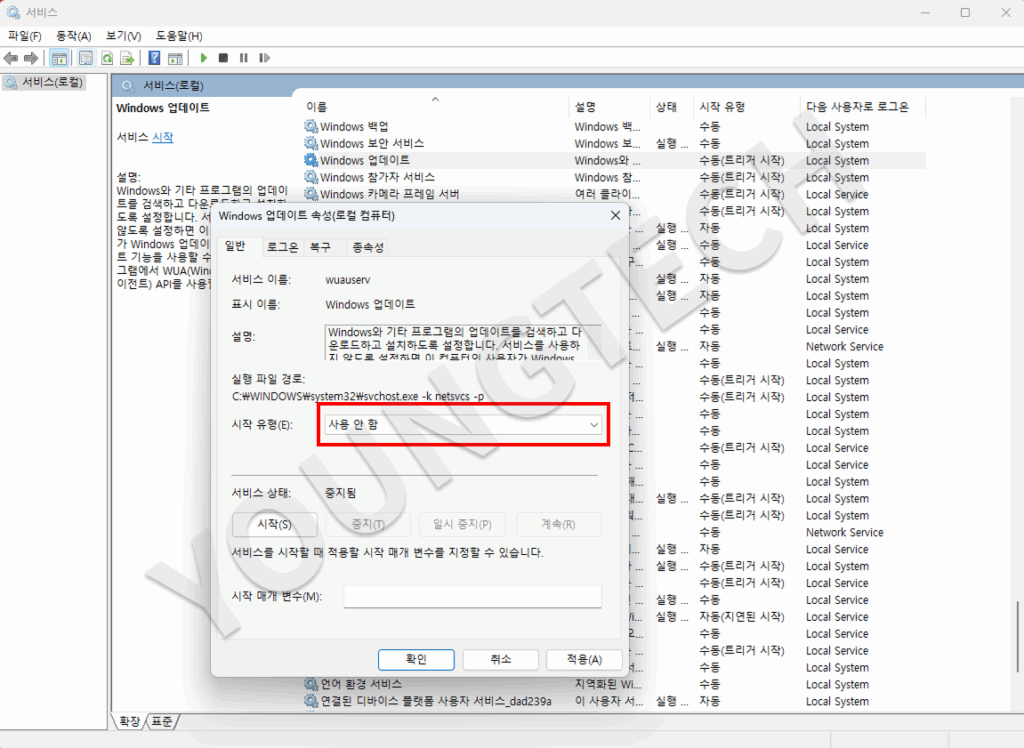Screen dimensions: 1024x748
Task: Click the 서비스 app icon in title bar
Action: pyautogui.click(x=13, y=12)
